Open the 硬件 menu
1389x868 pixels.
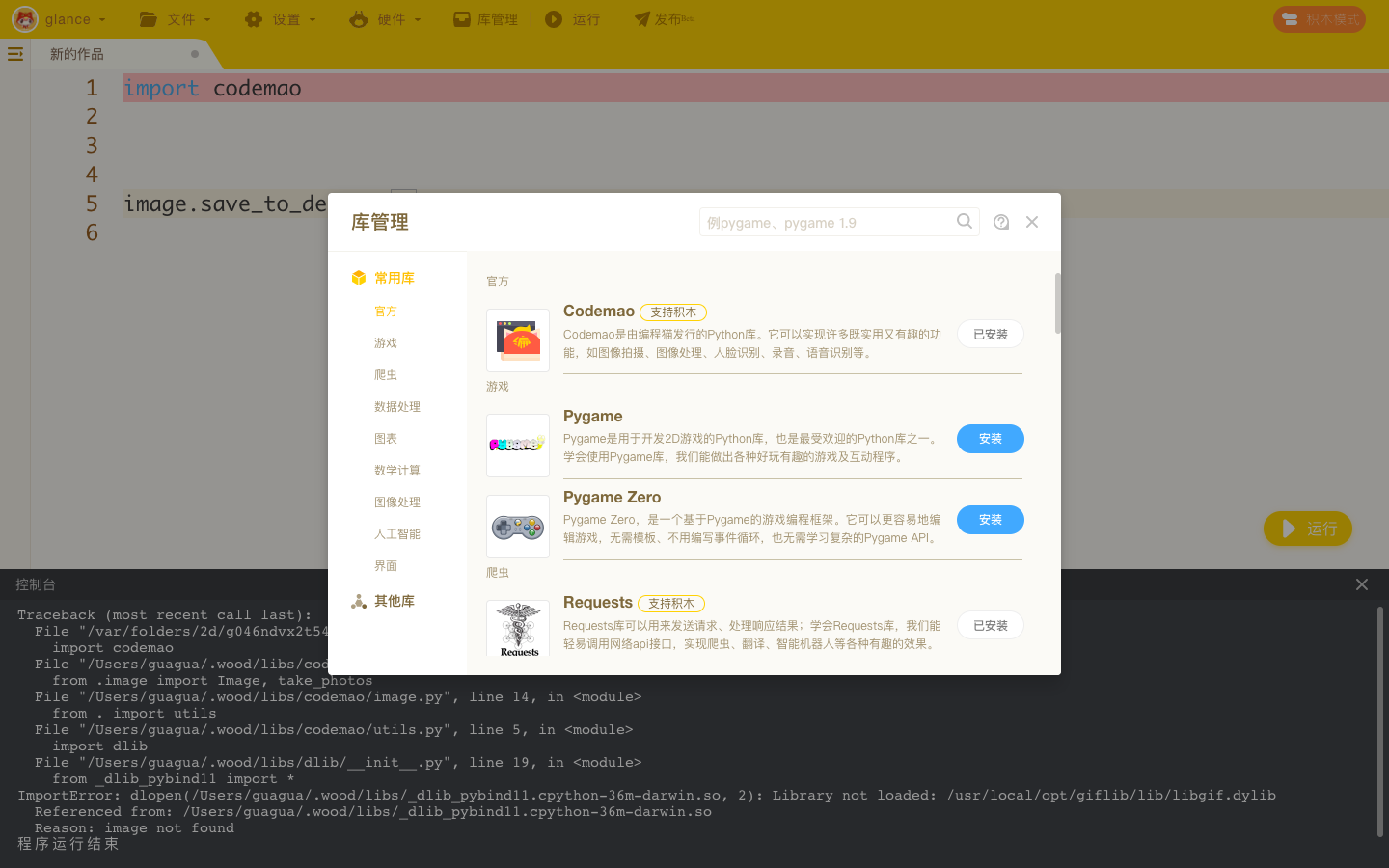click(385, 19)
